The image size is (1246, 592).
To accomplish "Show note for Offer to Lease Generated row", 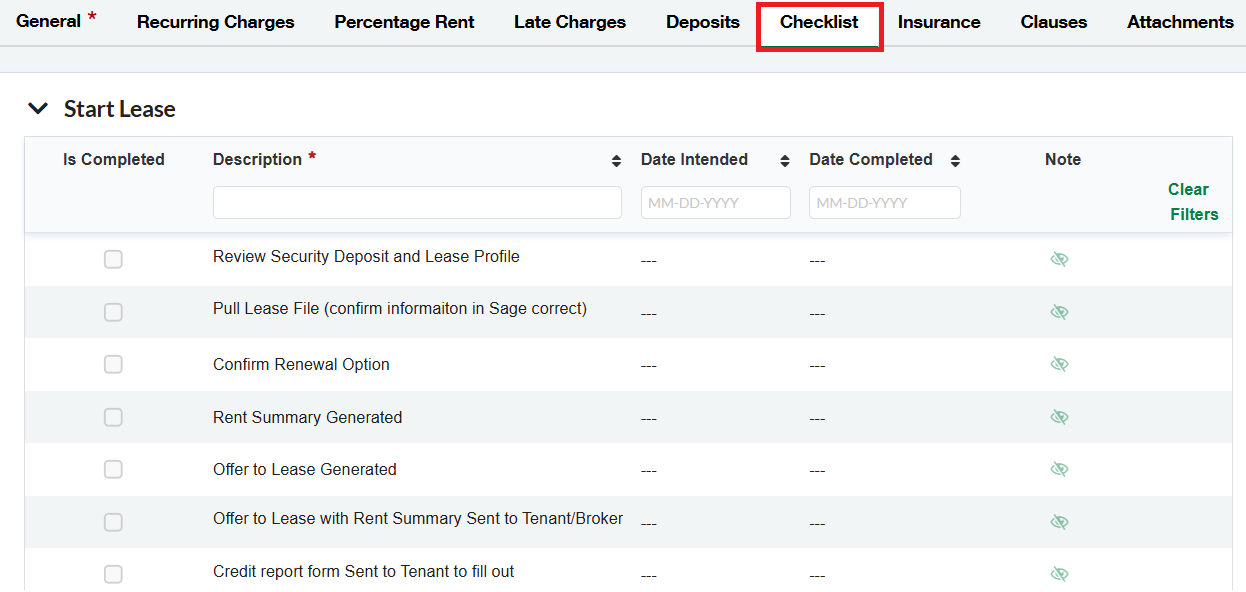I will click(x=1060, y=469).
